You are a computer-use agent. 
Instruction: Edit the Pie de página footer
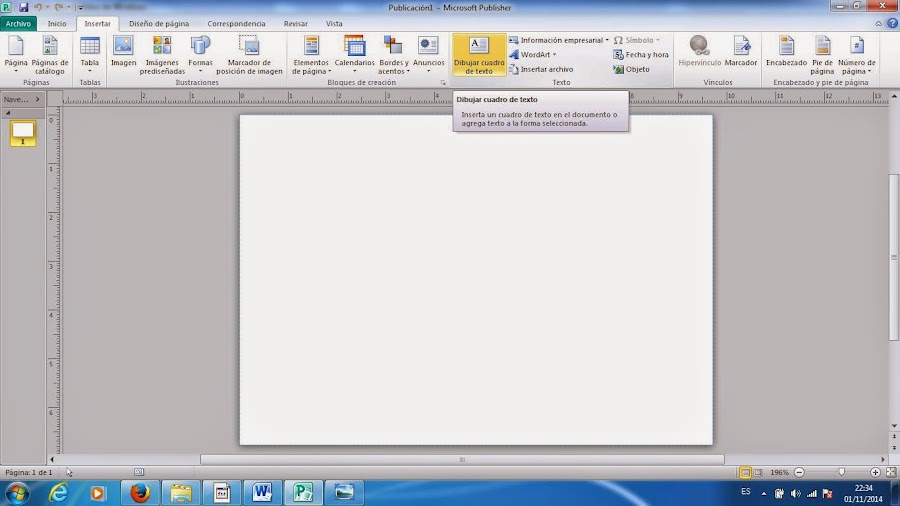[822, 54]
